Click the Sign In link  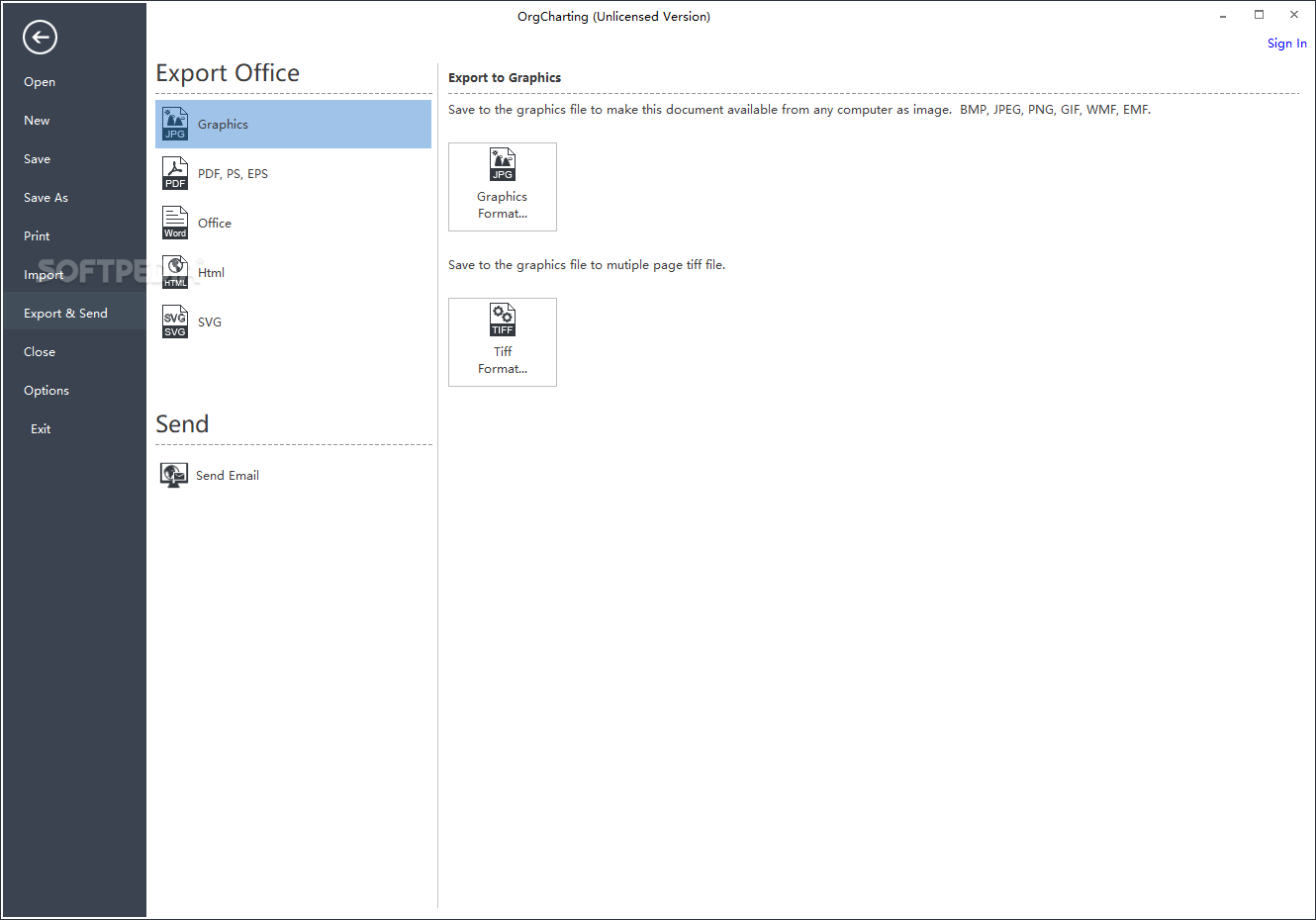[x=1287, y=44]
